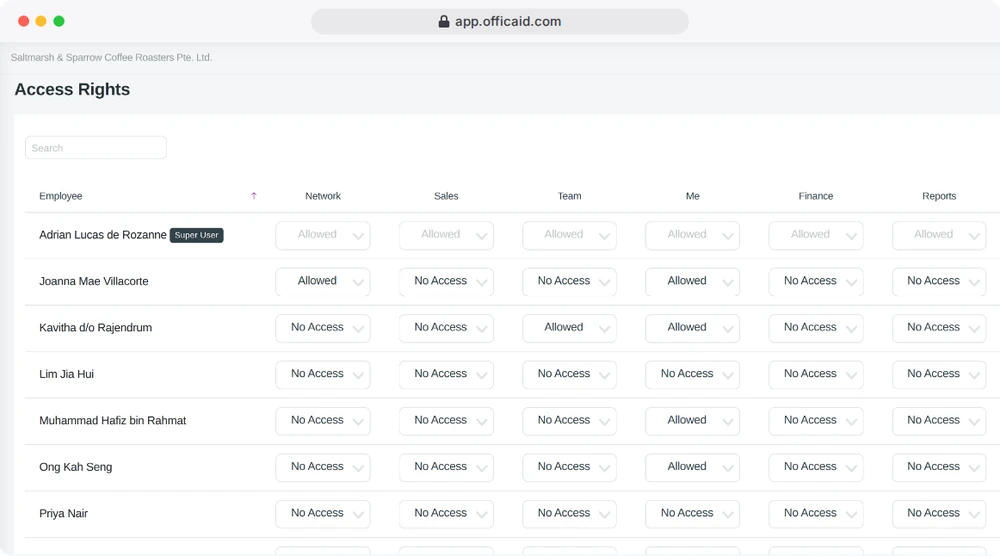Click the Finance column header

816,196
